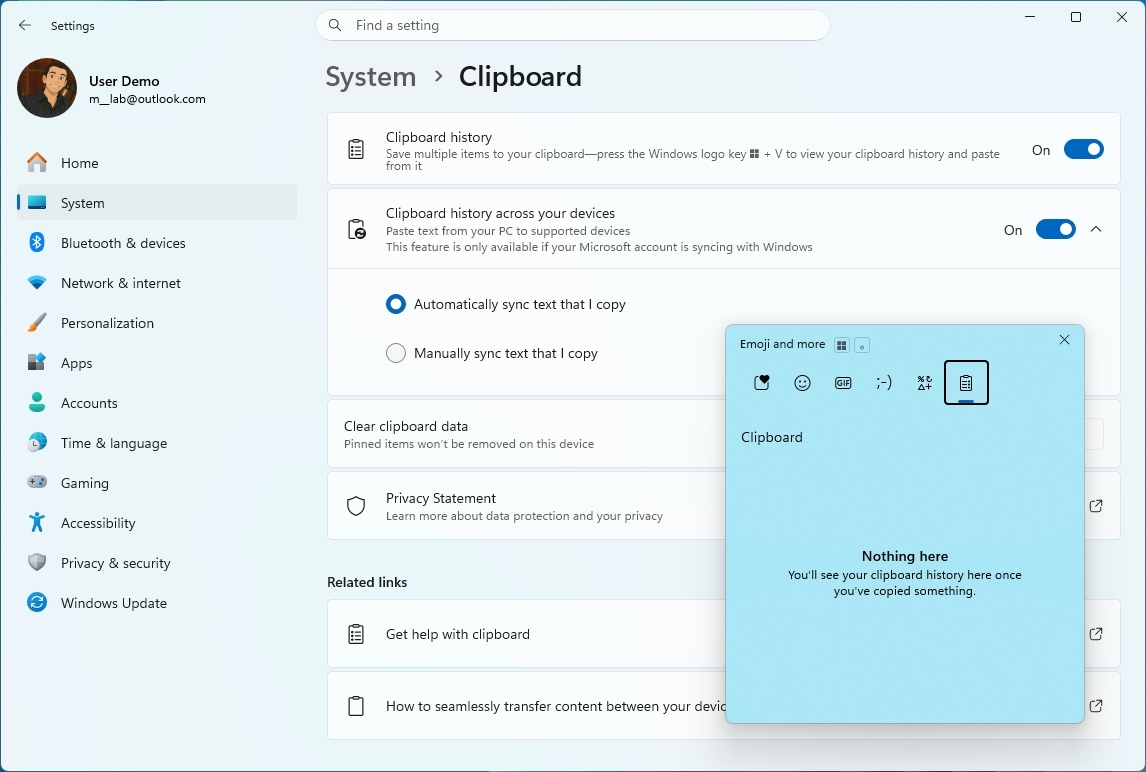Image resolution: width=1146 pixels, height=772 pixels.
Task: Select the Kaomoji category
Action: tap(884, 383)
